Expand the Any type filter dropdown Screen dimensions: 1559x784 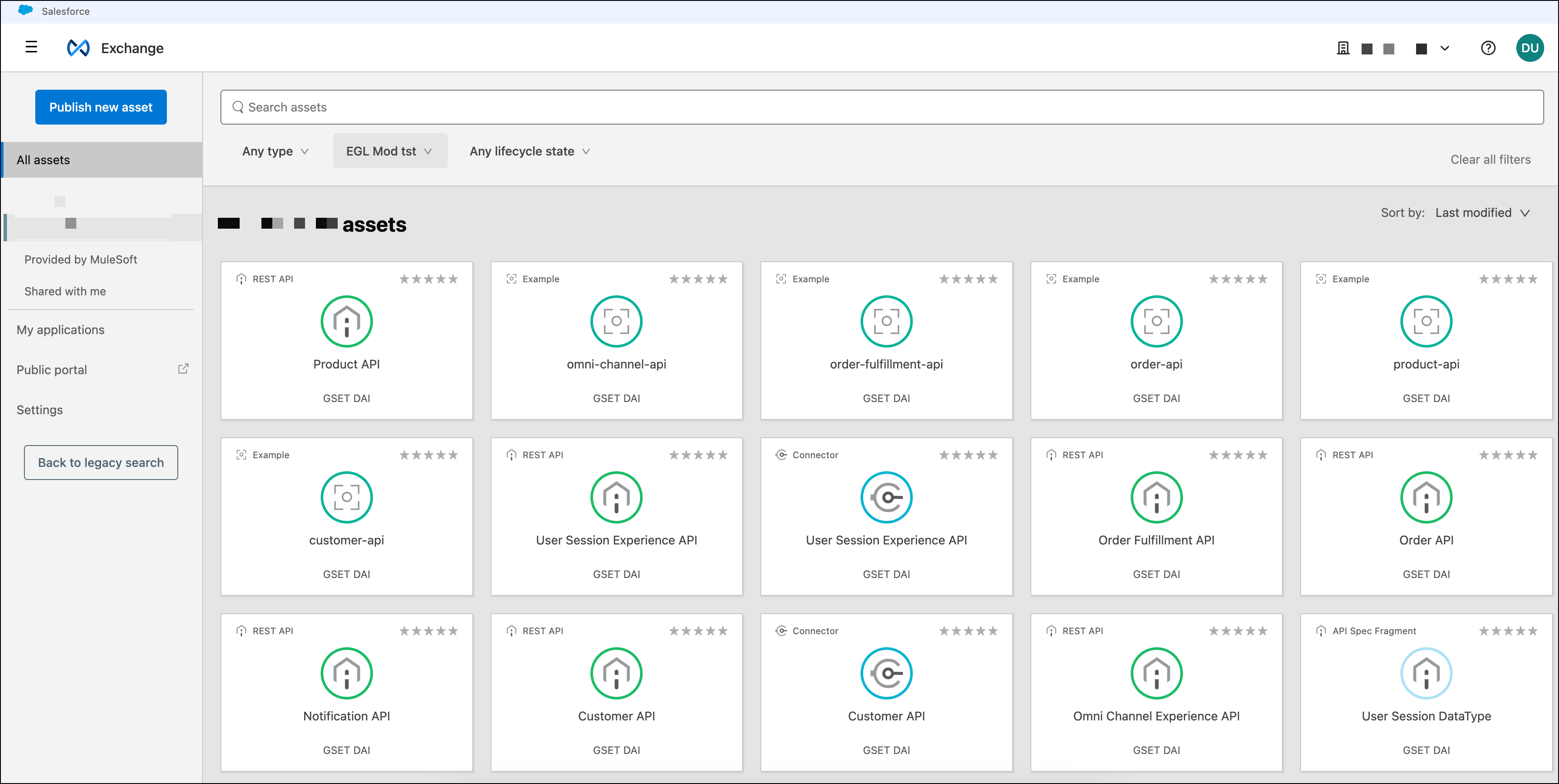(274, 151)
